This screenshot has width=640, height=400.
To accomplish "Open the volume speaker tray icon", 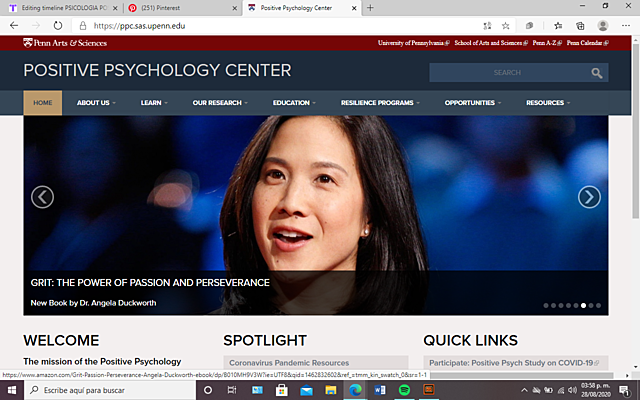I will click(x=572, y=390).
